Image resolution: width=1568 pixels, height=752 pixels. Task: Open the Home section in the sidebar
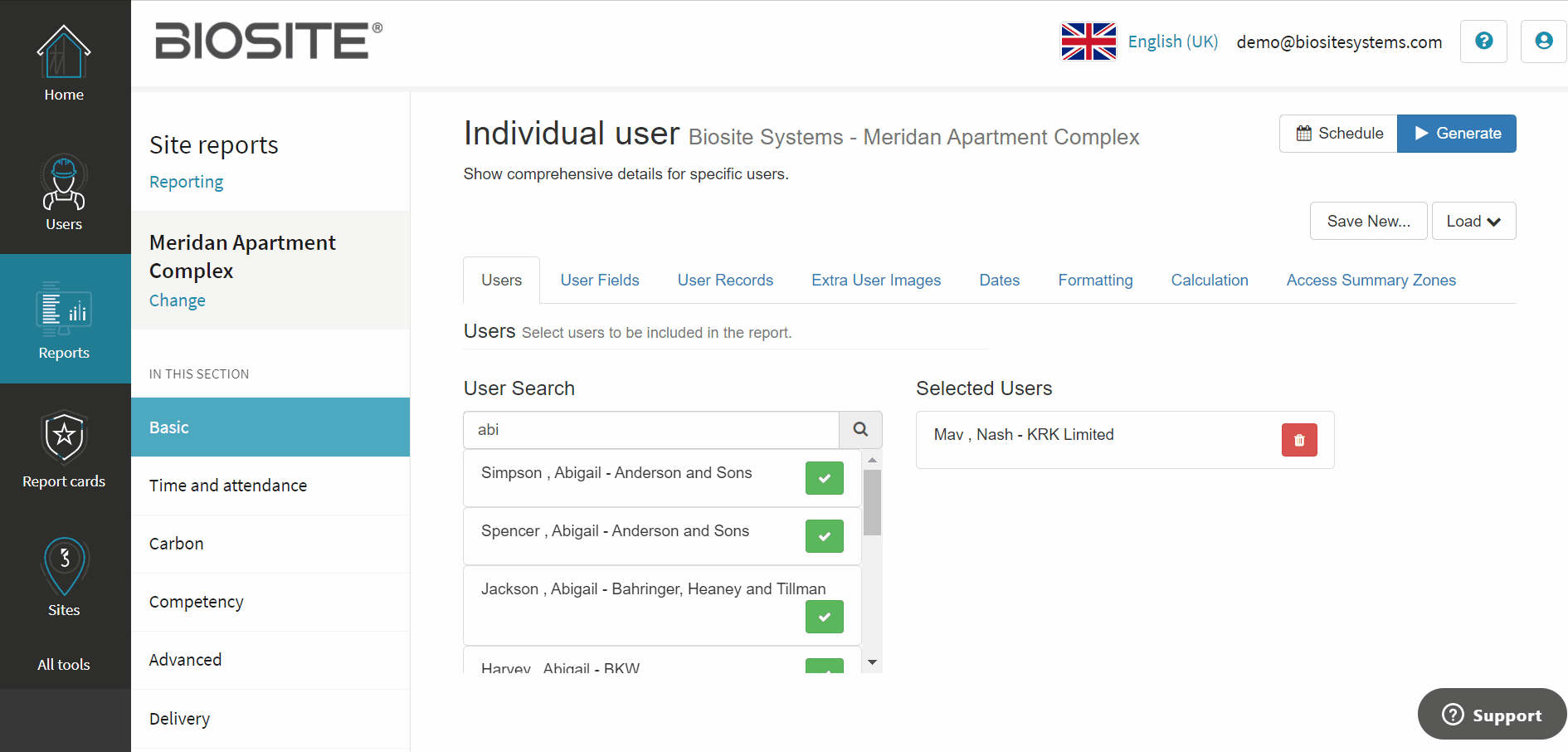(x=64, y=64)
